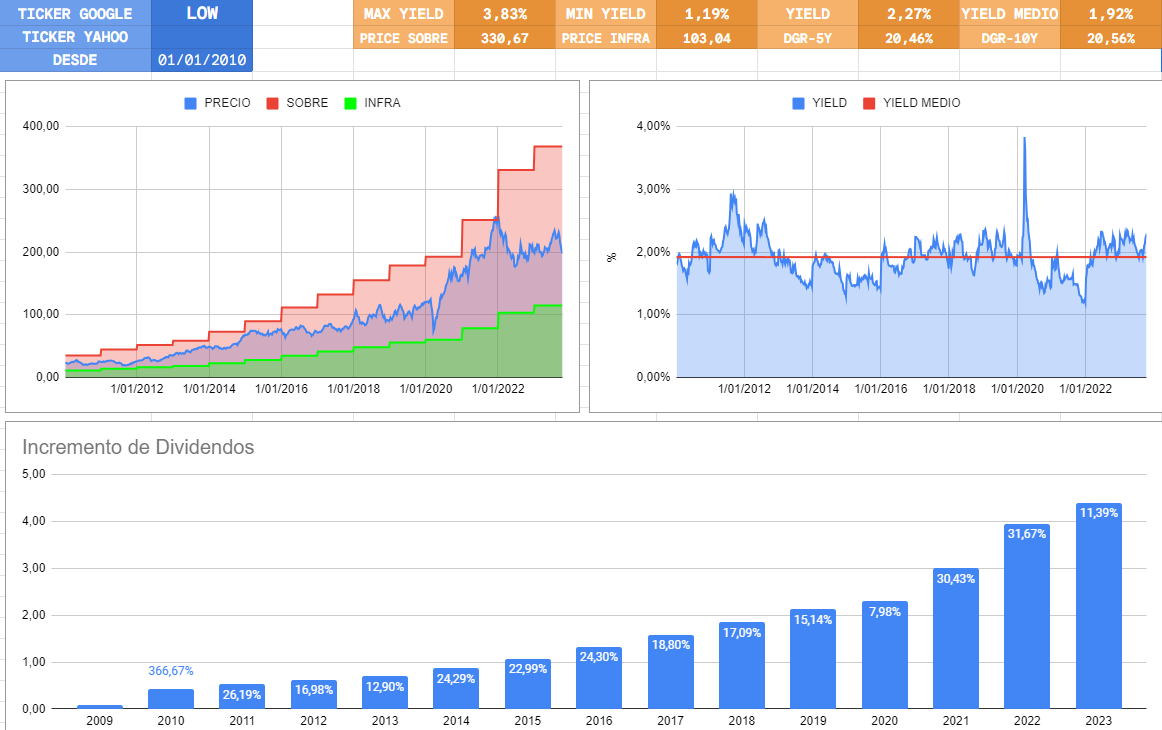1162x730 pixels.
Task: Select the 2010 bar showing 366,67%
Action: click(x=170, y=700)
